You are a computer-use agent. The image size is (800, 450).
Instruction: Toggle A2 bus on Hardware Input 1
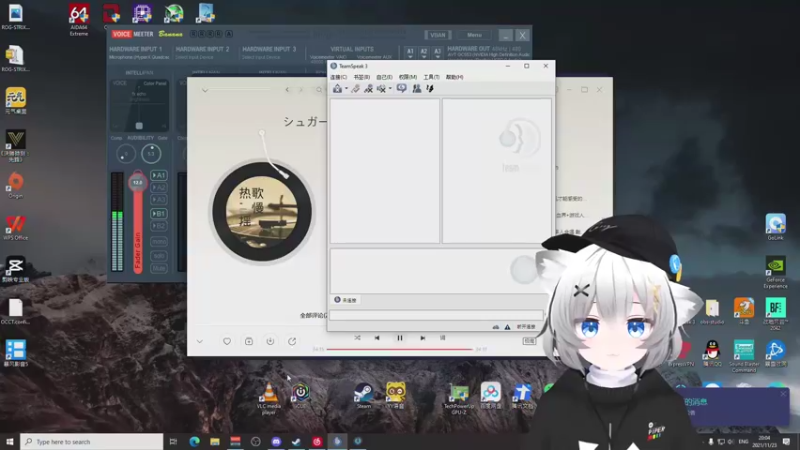(159, 187)
